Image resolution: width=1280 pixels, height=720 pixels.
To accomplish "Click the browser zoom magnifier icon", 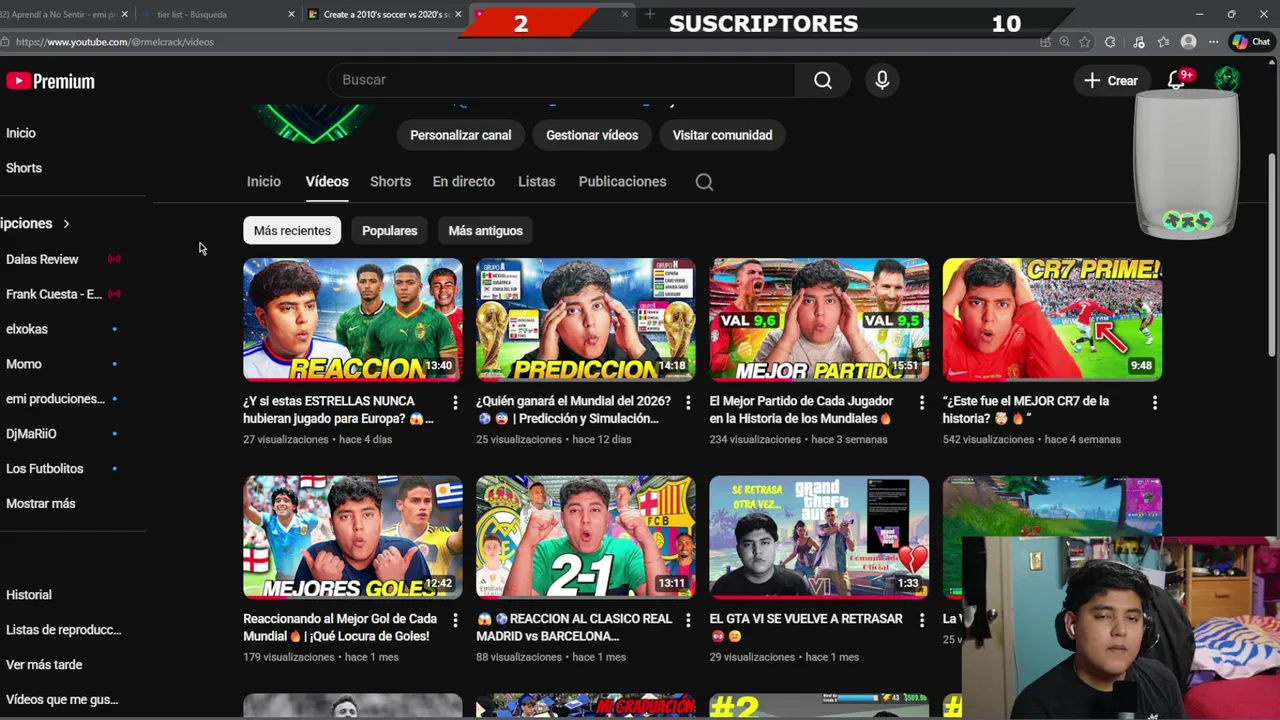I will pos(1064,42).
